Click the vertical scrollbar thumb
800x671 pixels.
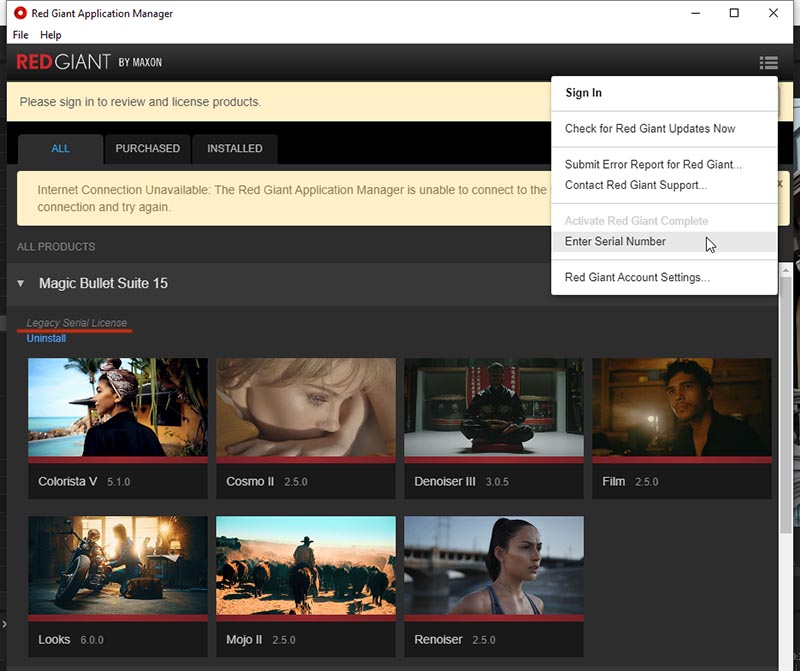point(786,406)
